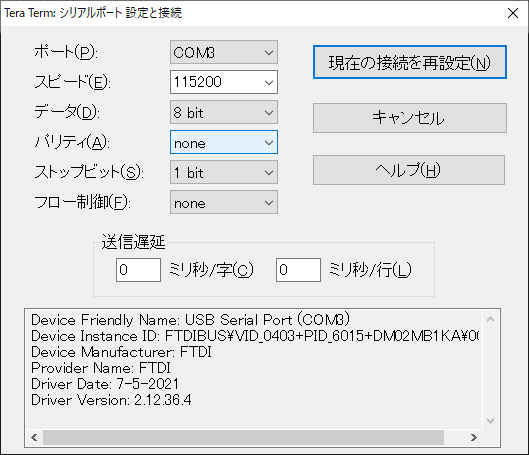Image resolution: width=529 pixels, height=455 pixels.
Task: Open the フロー制御 none dropdown
Action: pyautogui.click(x=224, y=202)
